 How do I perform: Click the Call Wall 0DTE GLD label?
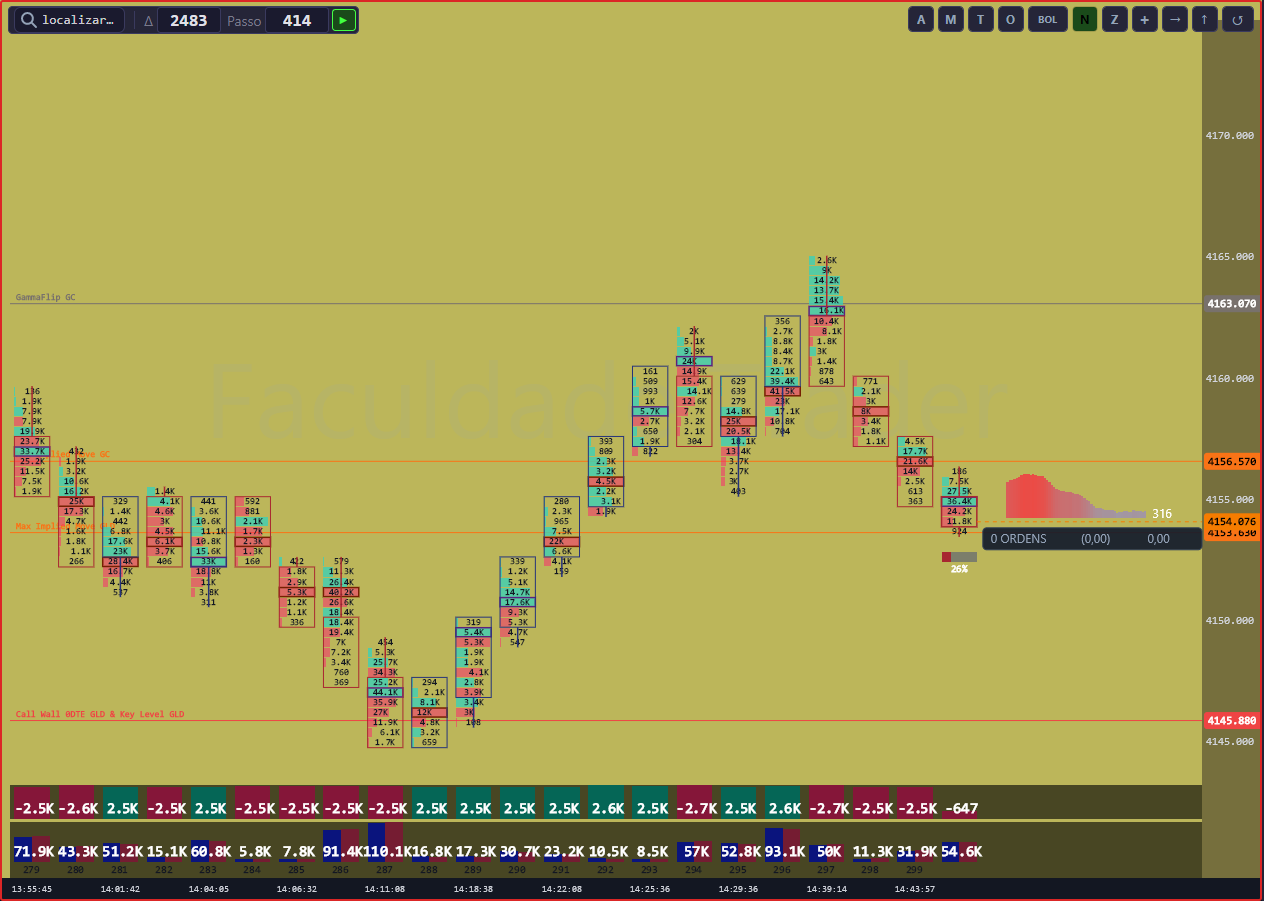(x=100, y=714)
